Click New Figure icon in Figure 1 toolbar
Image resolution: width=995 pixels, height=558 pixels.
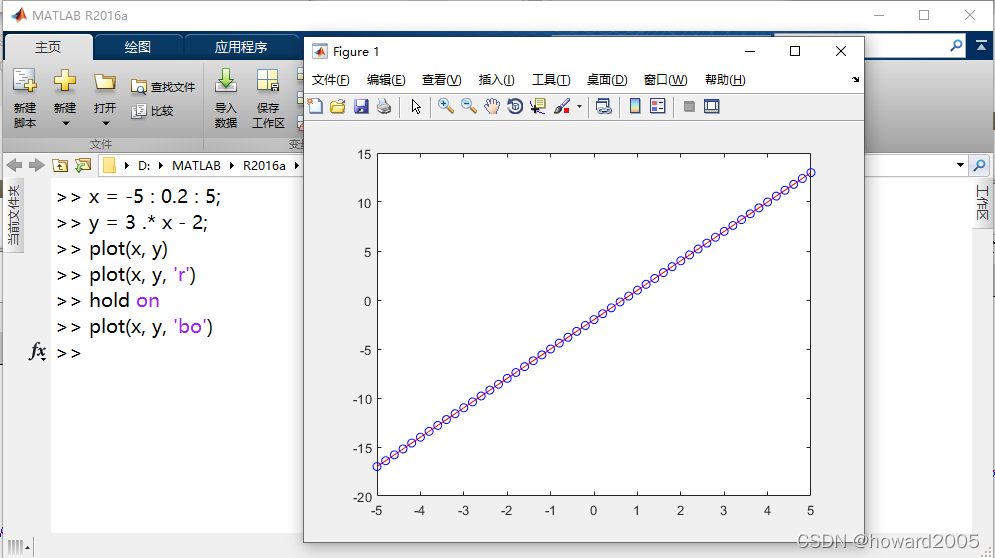(x=315, y=107)
